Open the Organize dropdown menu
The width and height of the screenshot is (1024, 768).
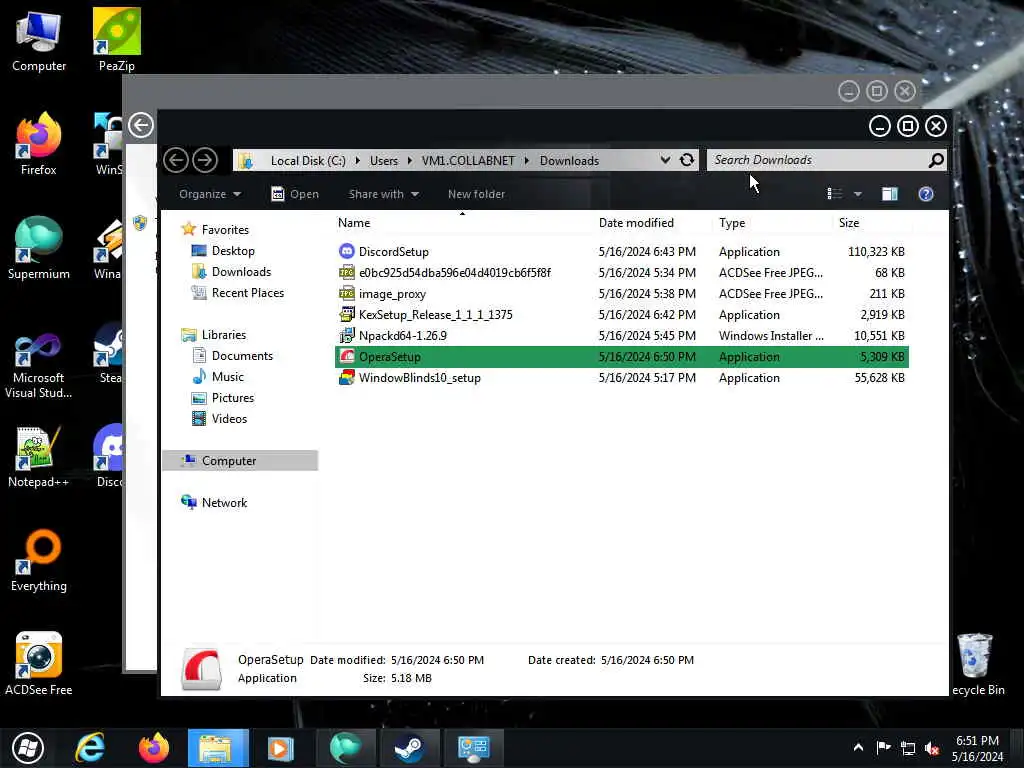[210, 194]
